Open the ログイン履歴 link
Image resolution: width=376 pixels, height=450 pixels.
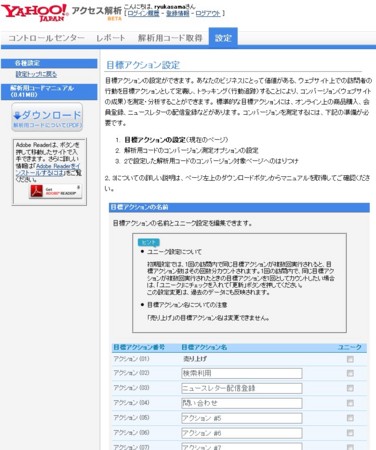click(143, 13)
